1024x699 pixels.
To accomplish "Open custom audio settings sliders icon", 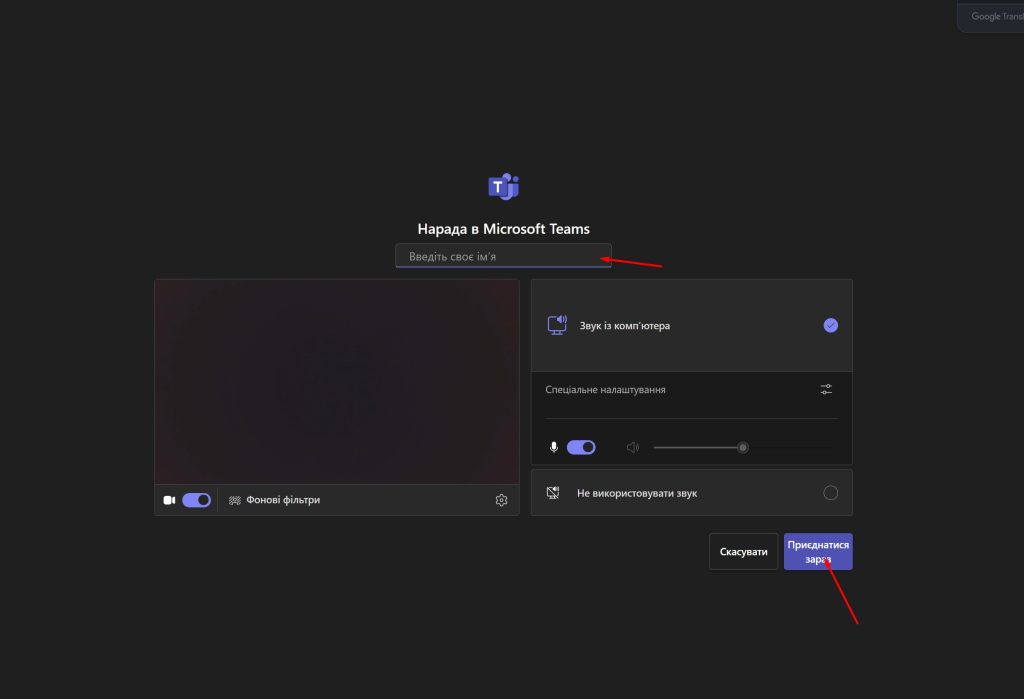I will pos(826,389).
